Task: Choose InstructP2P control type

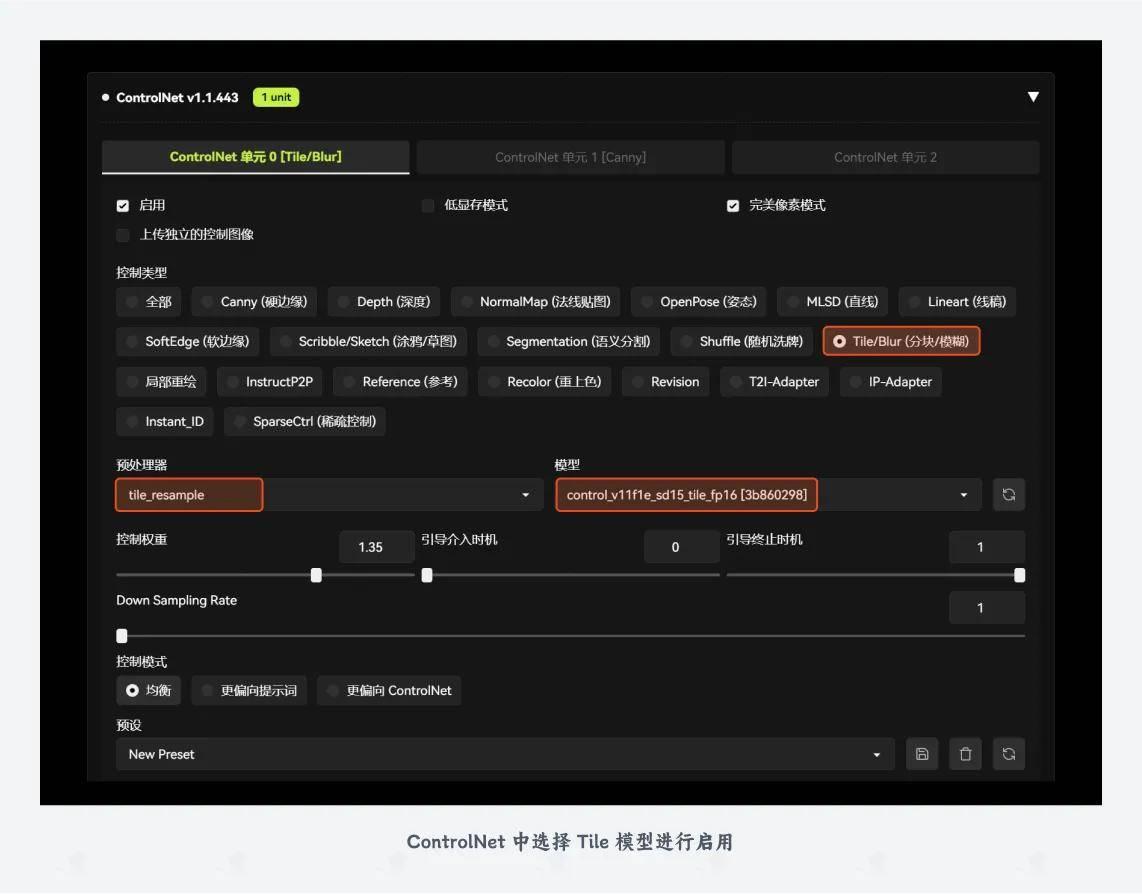Action: 269,382
